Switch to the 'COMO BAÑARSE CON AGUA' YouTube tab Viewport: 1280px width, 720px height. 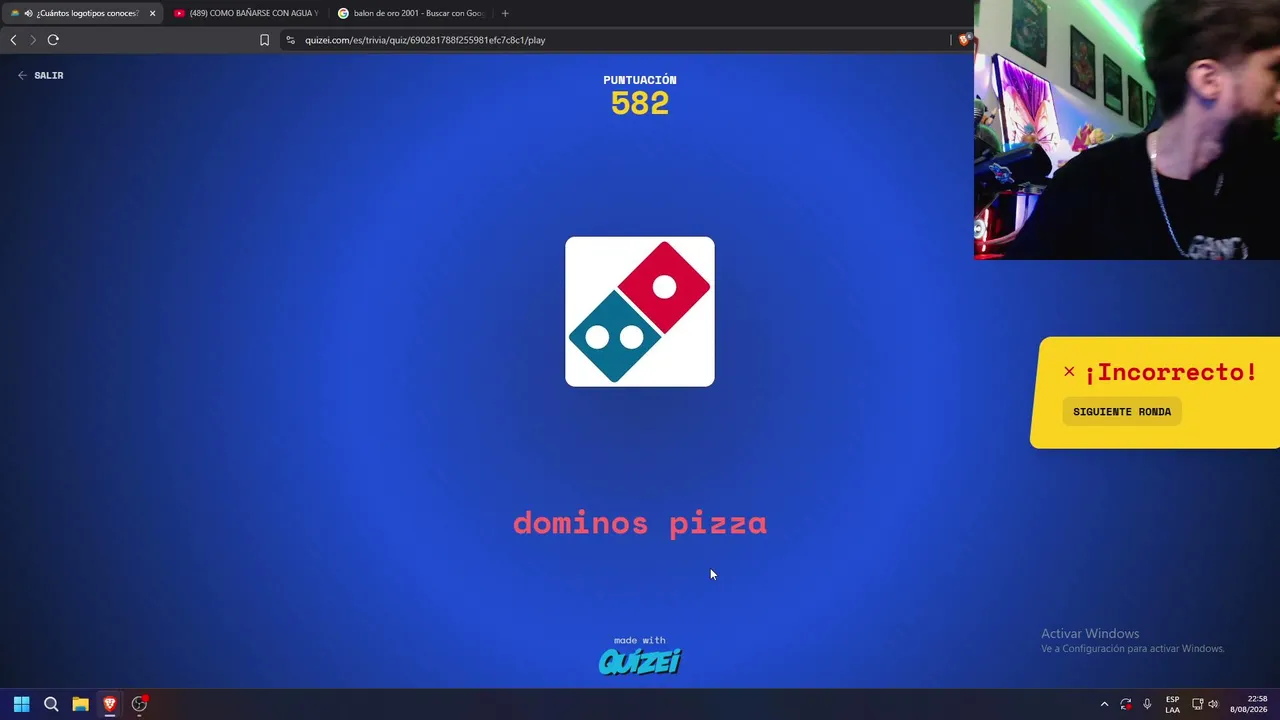pos(246,13)
